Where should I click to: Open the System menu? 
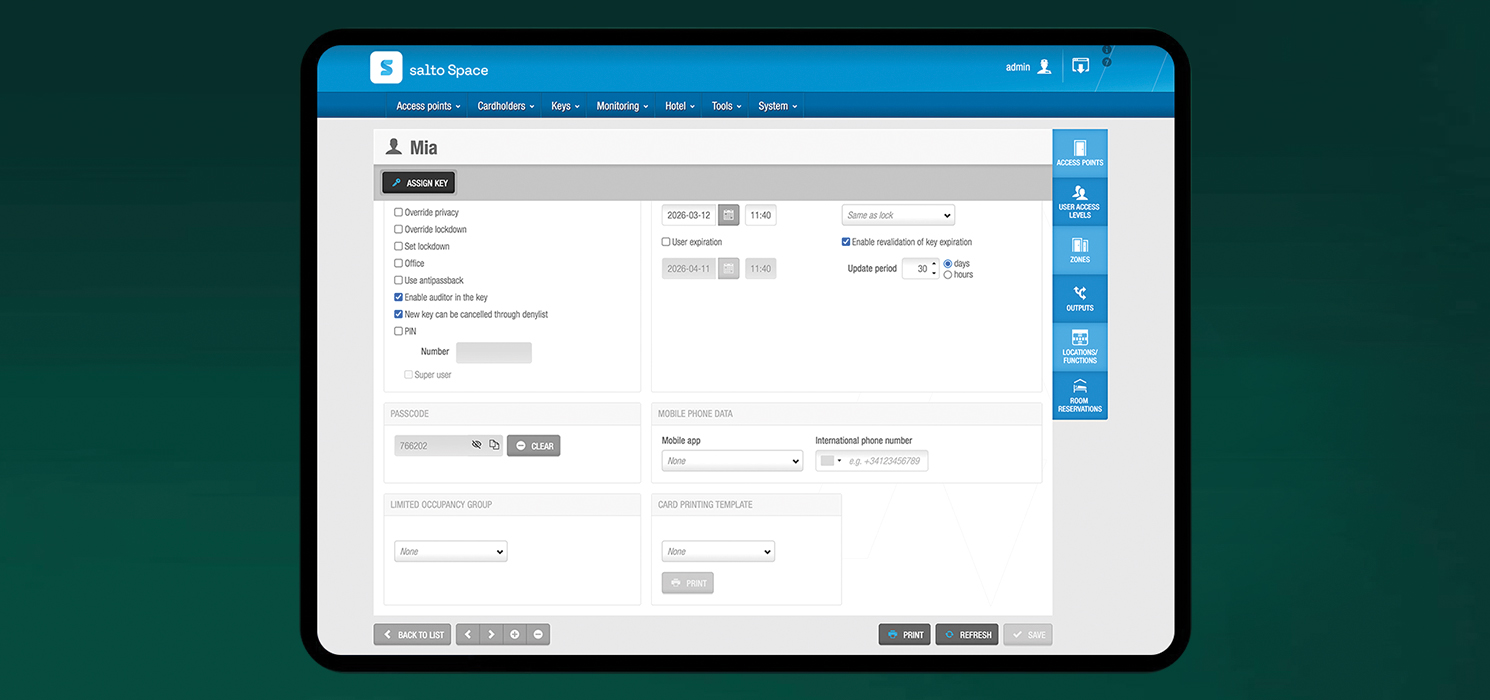click(777, 106)
